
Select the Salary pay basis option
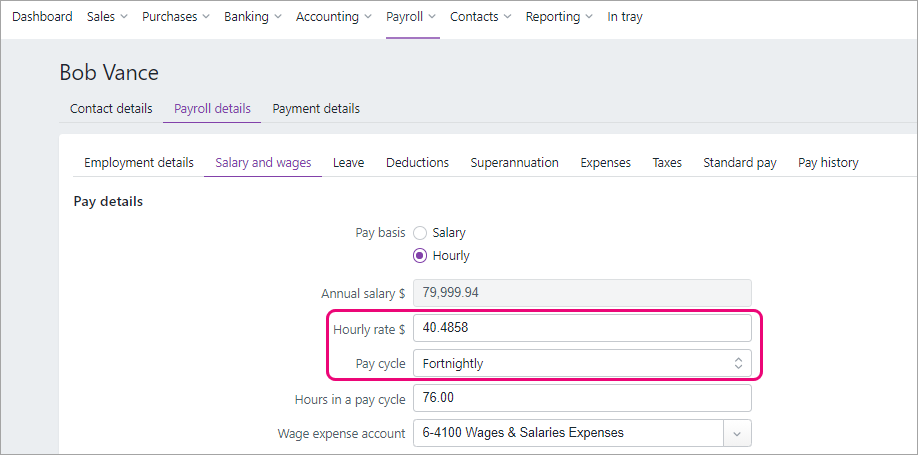pos(420,233)
